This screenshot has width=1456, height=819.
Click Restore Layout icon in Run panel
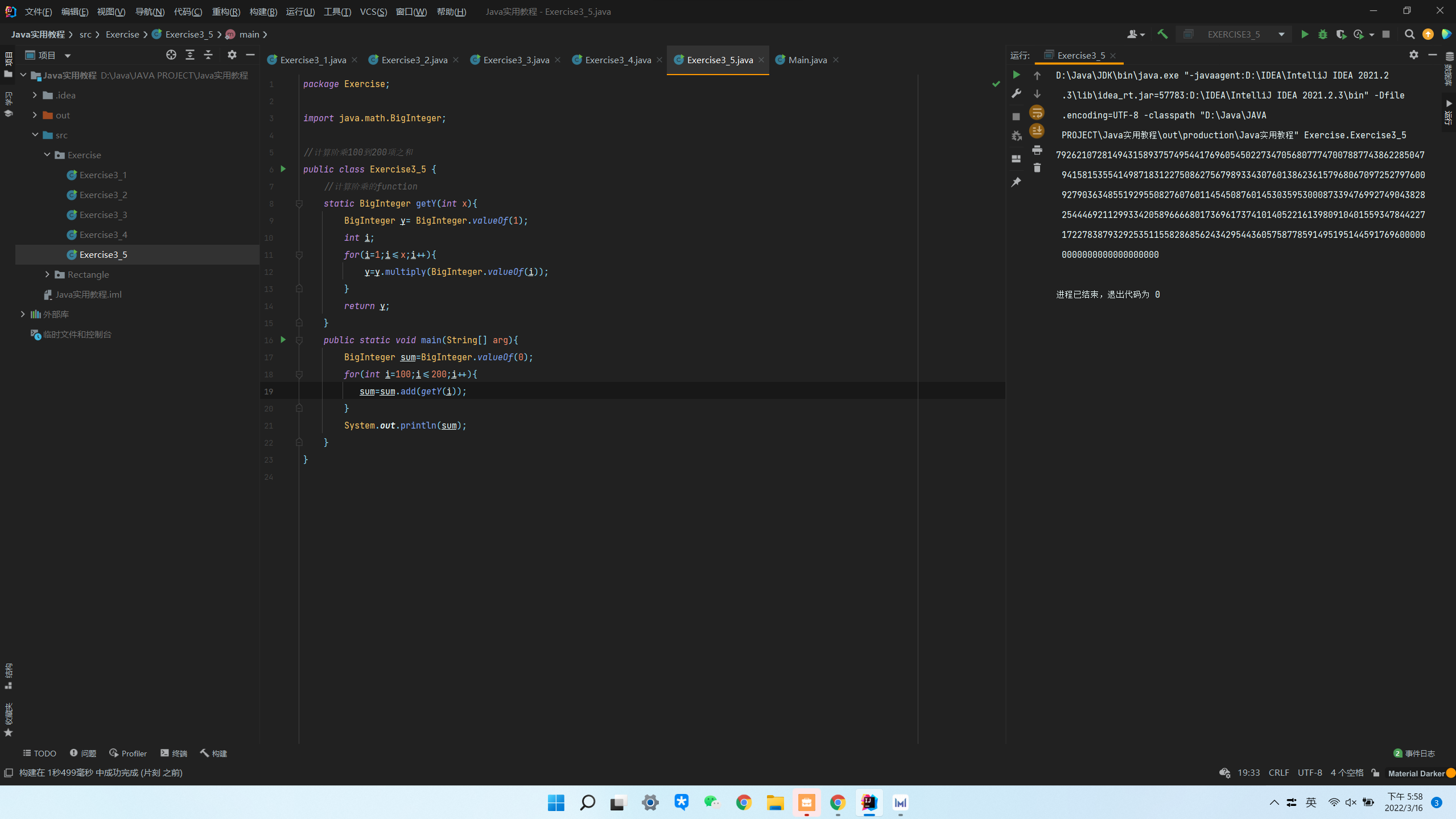pyautogui.click(x=1016, y=159)
